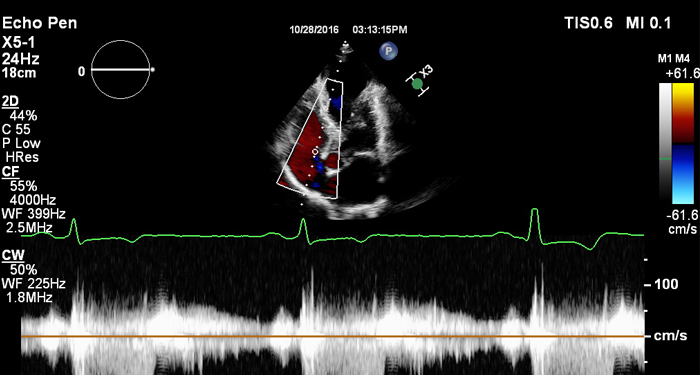This screenshot has width=700, height=375.
Task: Click the grayscale bar with green marker
Action: pos(665,144)
